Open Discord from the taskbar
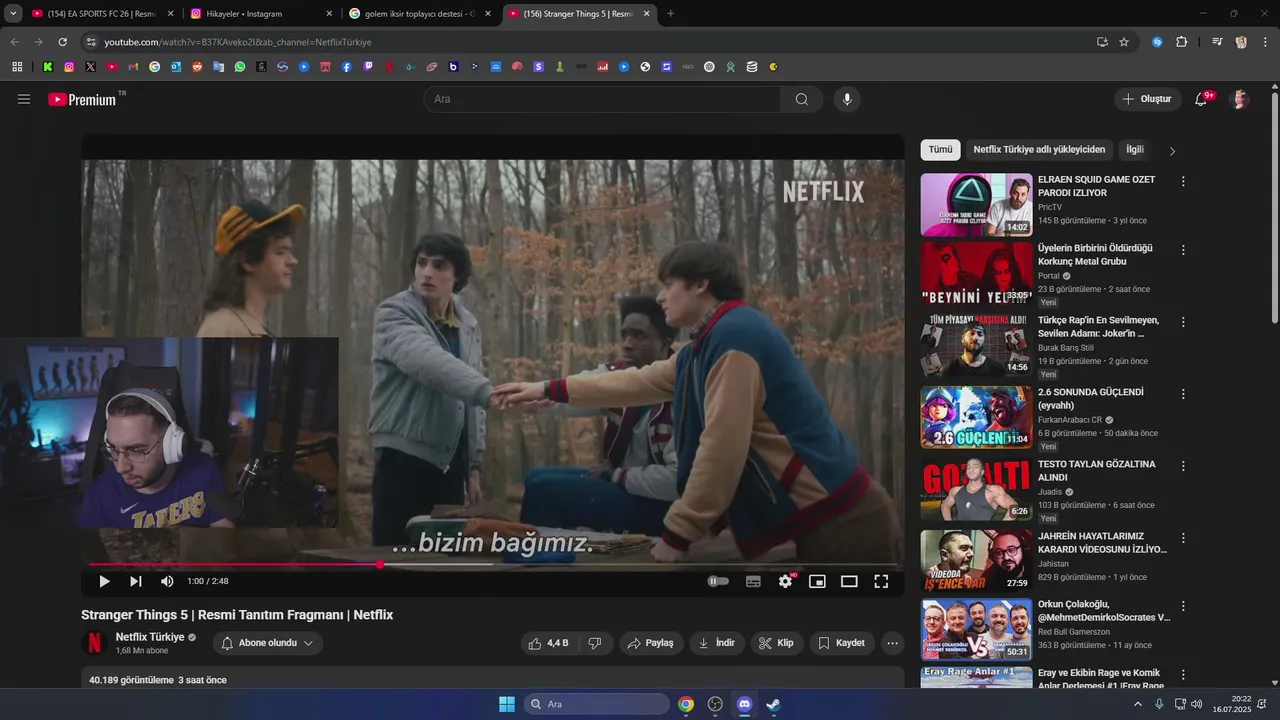This screenshot has width=1280, height=720. coord(744,704)
